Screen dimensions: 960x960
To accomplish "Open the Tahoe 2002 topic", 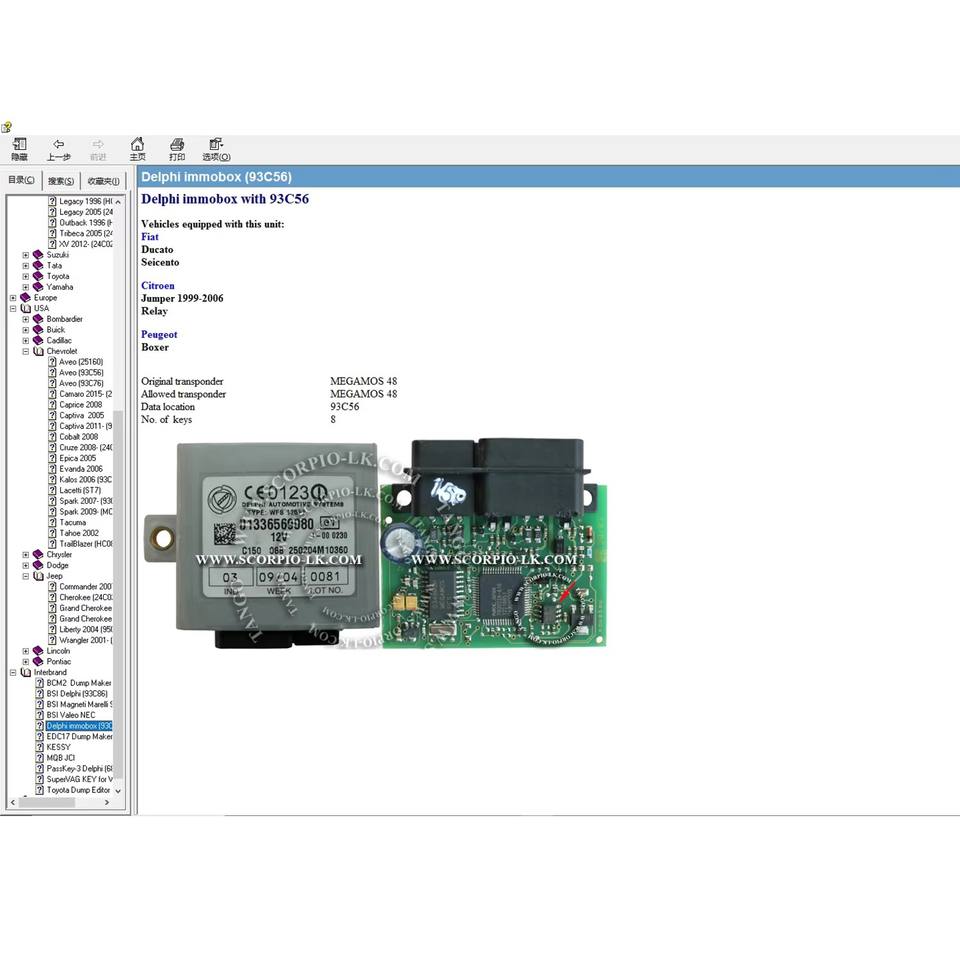I will tap(79, 533).
